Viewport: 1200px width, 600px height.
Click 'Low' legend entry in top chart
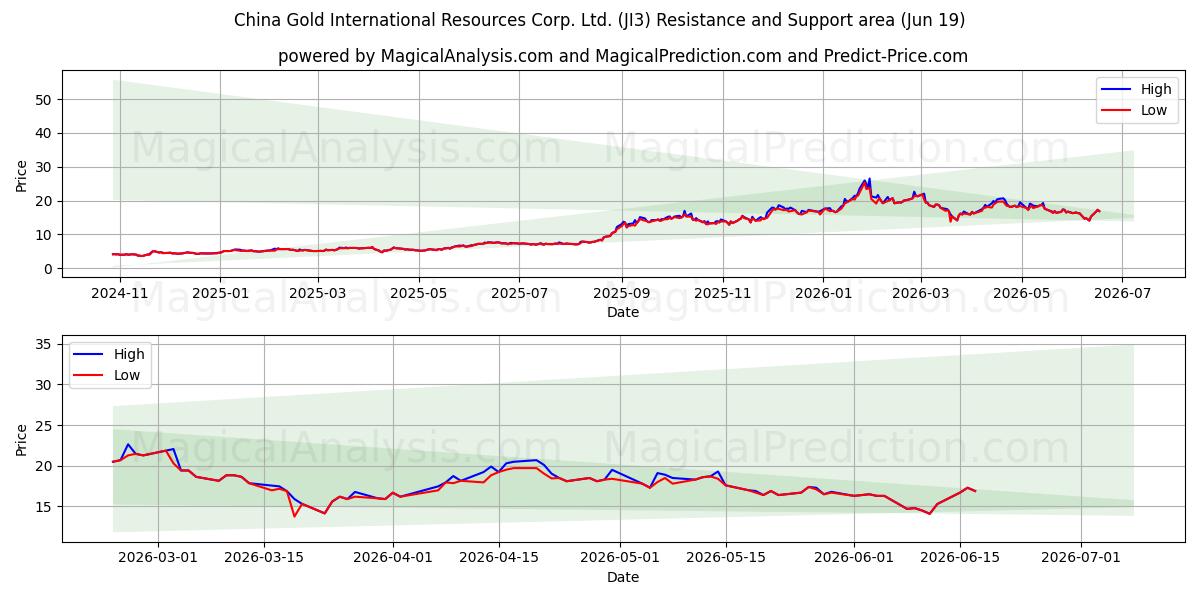1154,110
